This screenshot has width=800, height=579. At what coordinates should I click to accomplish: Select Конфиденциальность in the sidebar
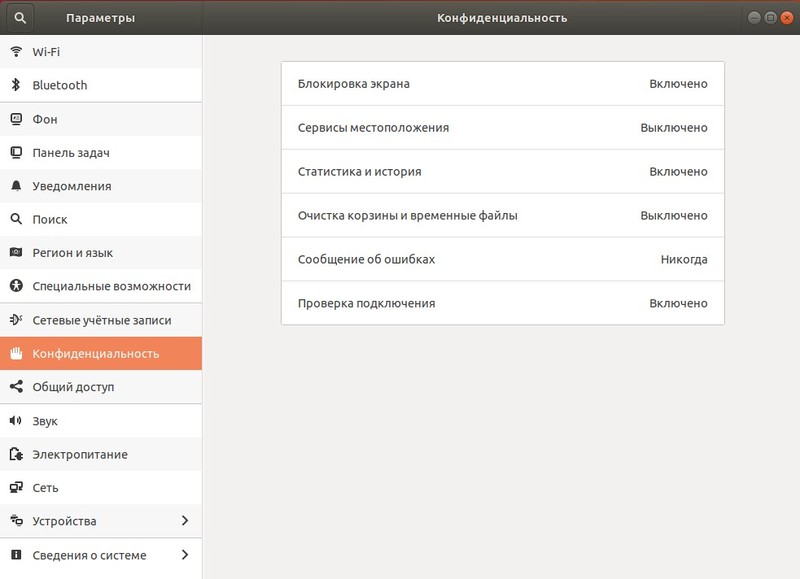pos(100,353)
